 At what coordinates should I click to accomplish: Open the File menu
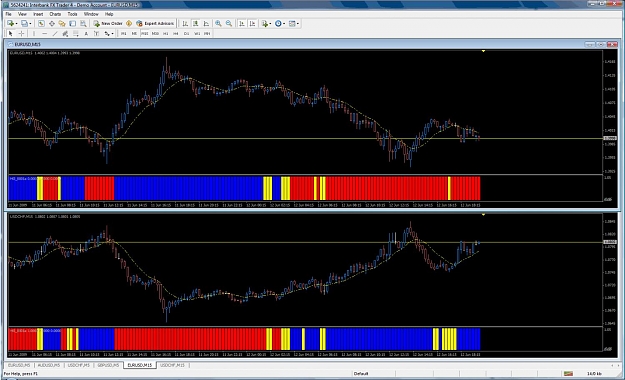(8, 14)
